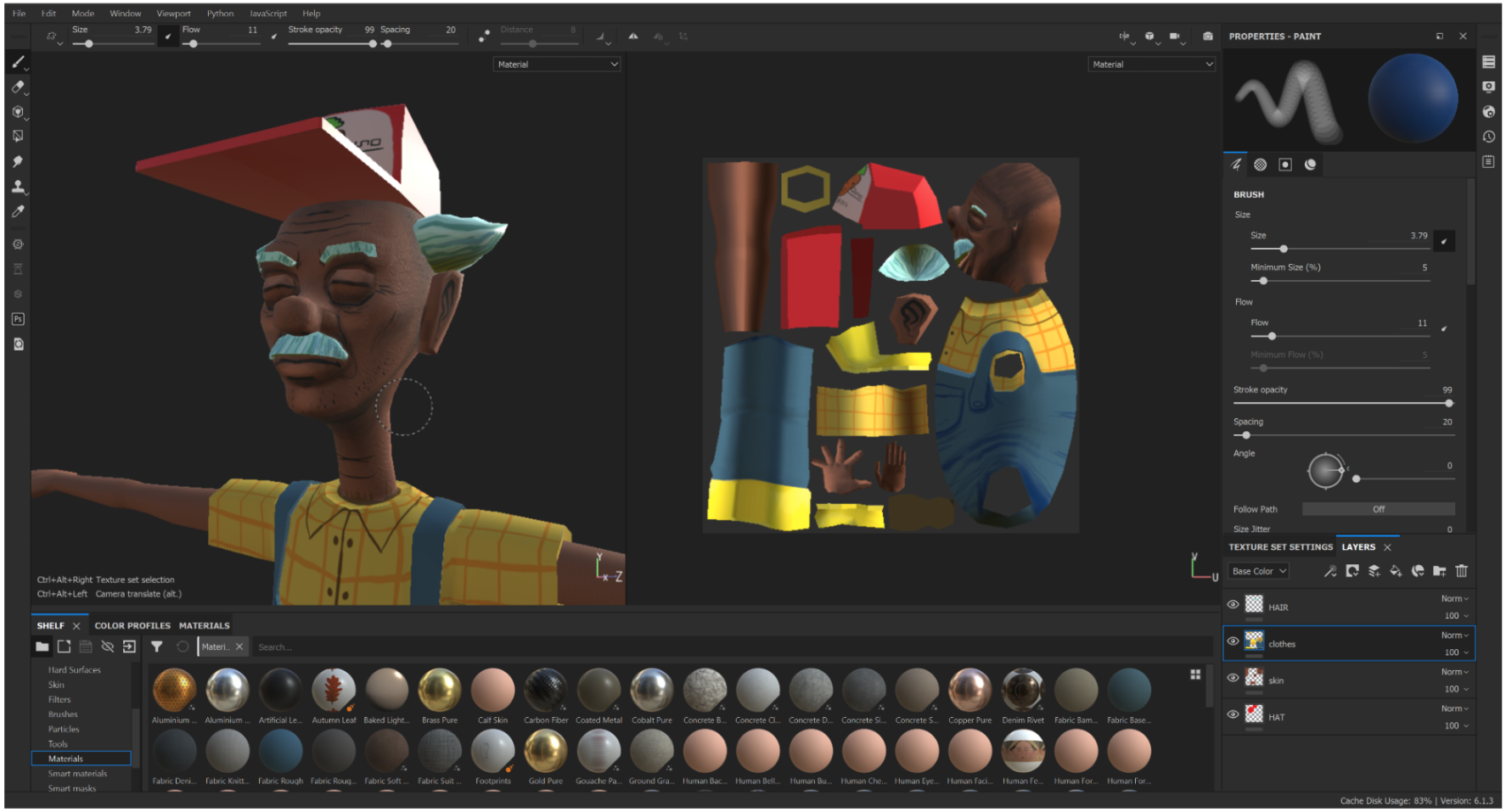
Task: Toggle the Follow Path Off button
Action: 1378,509
